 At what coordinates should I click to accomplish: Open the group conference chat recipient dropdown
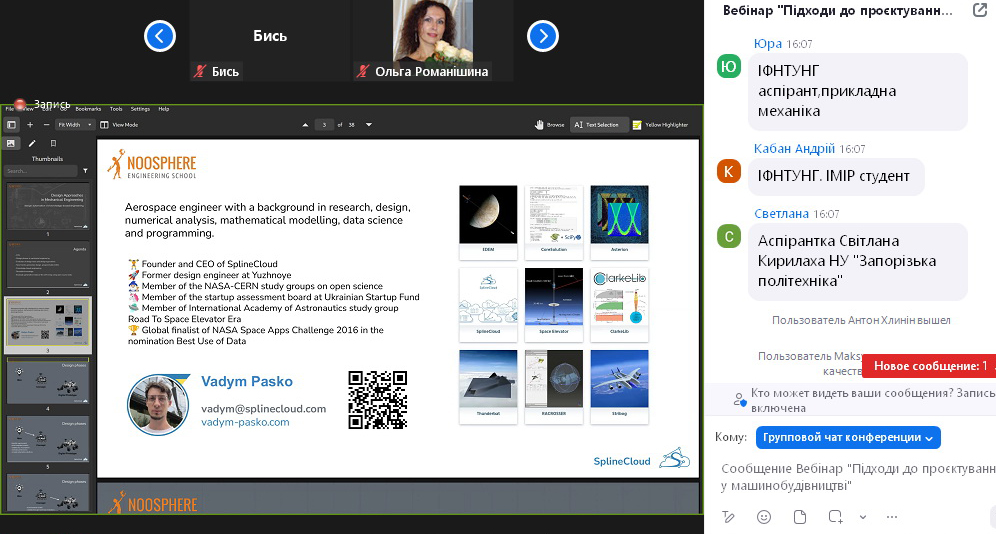848,437
